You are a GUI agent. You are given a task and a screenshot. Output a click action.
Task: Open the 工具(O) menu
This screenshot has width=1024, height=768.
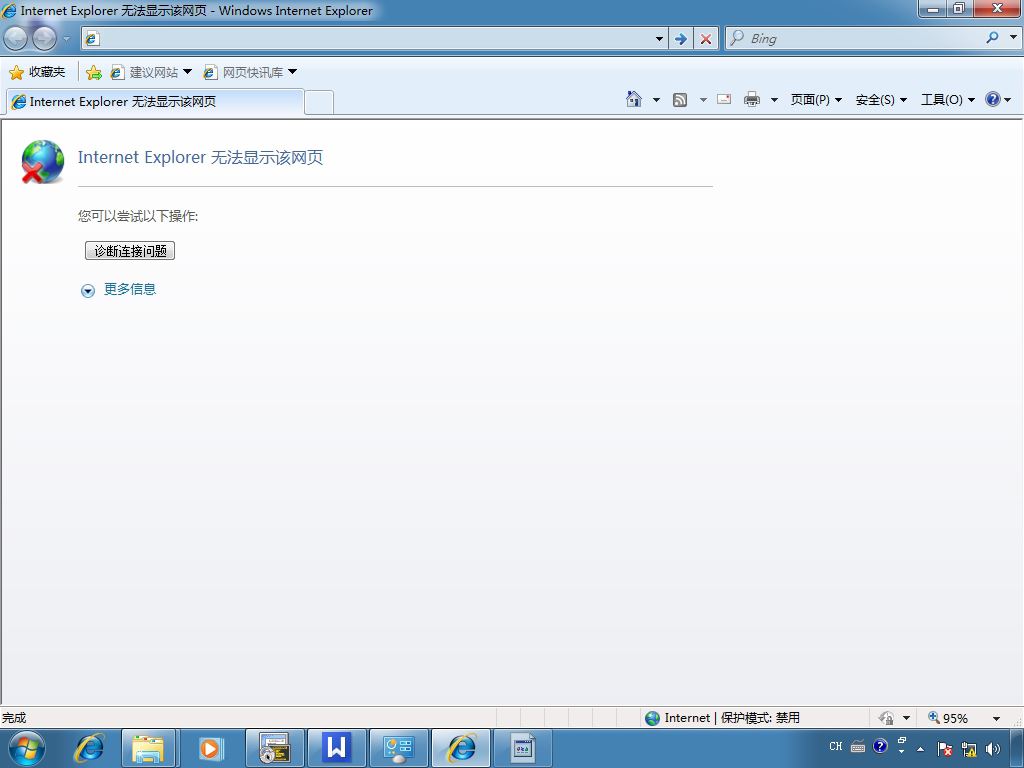tap(948, 100)
